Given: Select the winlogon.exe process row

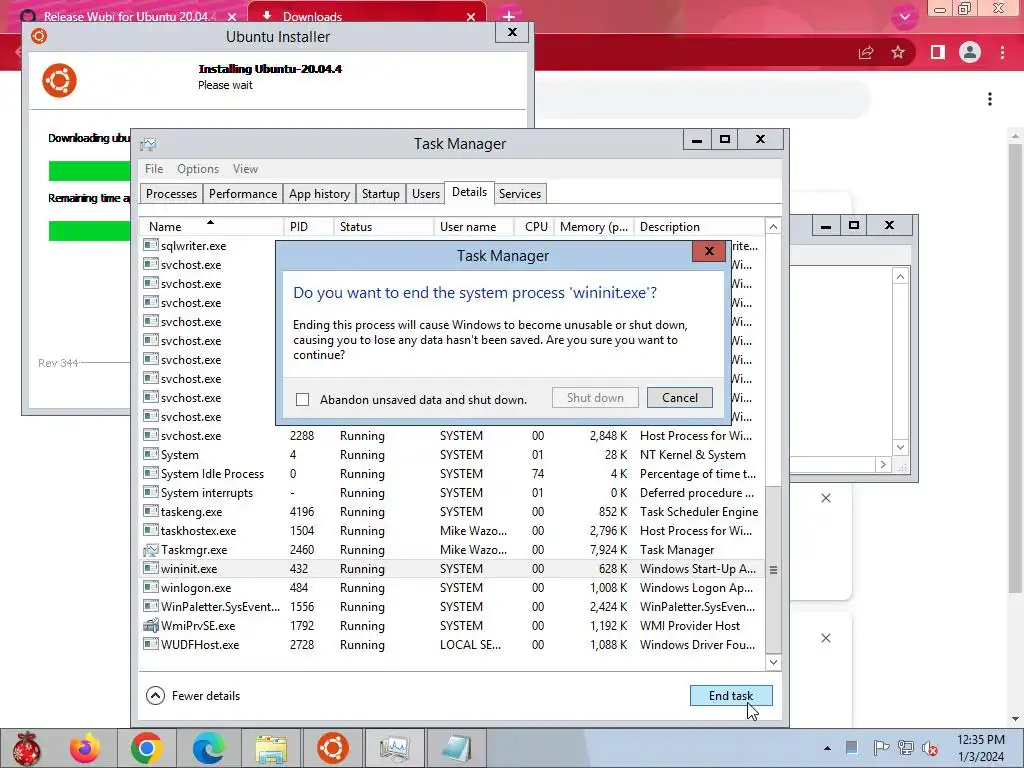Looking at the screenshot, I should (451, 588).
